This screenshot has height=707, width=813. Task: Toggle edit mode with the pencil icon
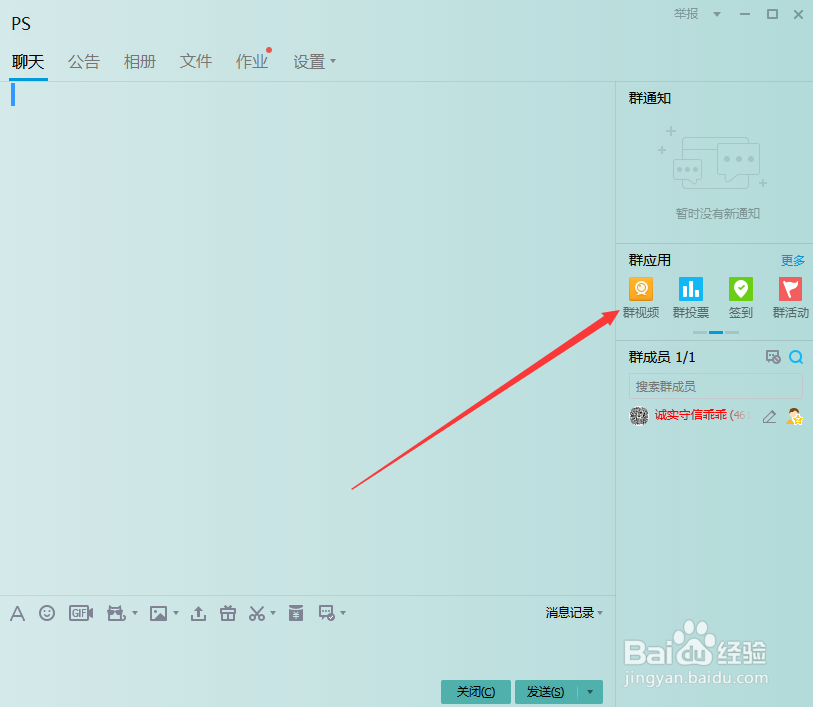click(x=769, y=416)
